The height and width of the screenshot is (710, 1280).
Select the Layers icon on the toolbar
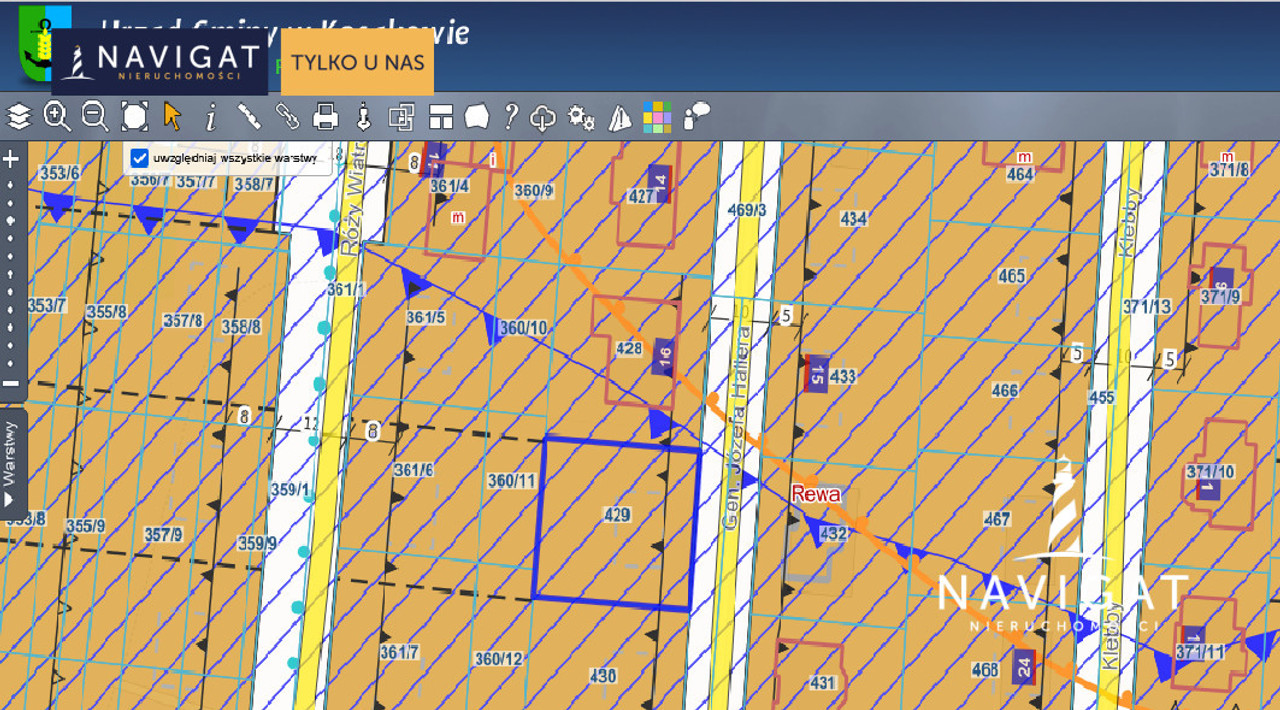(x=17, y=117)
